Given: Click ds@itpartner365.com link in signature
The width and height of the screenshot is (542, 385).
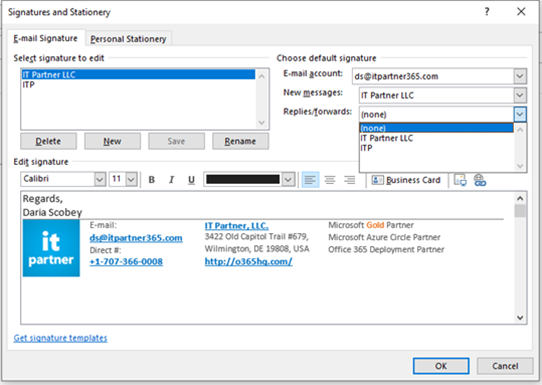Looking at the screenshot, I should pos(136,238).
